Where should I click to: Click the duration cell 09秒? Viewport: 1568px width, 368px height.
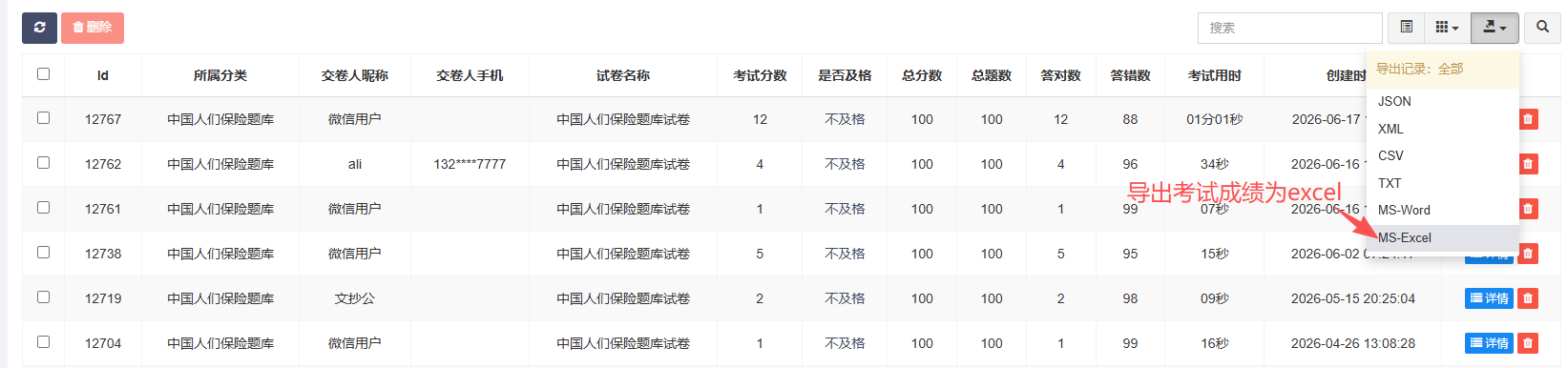[1215, 298]
